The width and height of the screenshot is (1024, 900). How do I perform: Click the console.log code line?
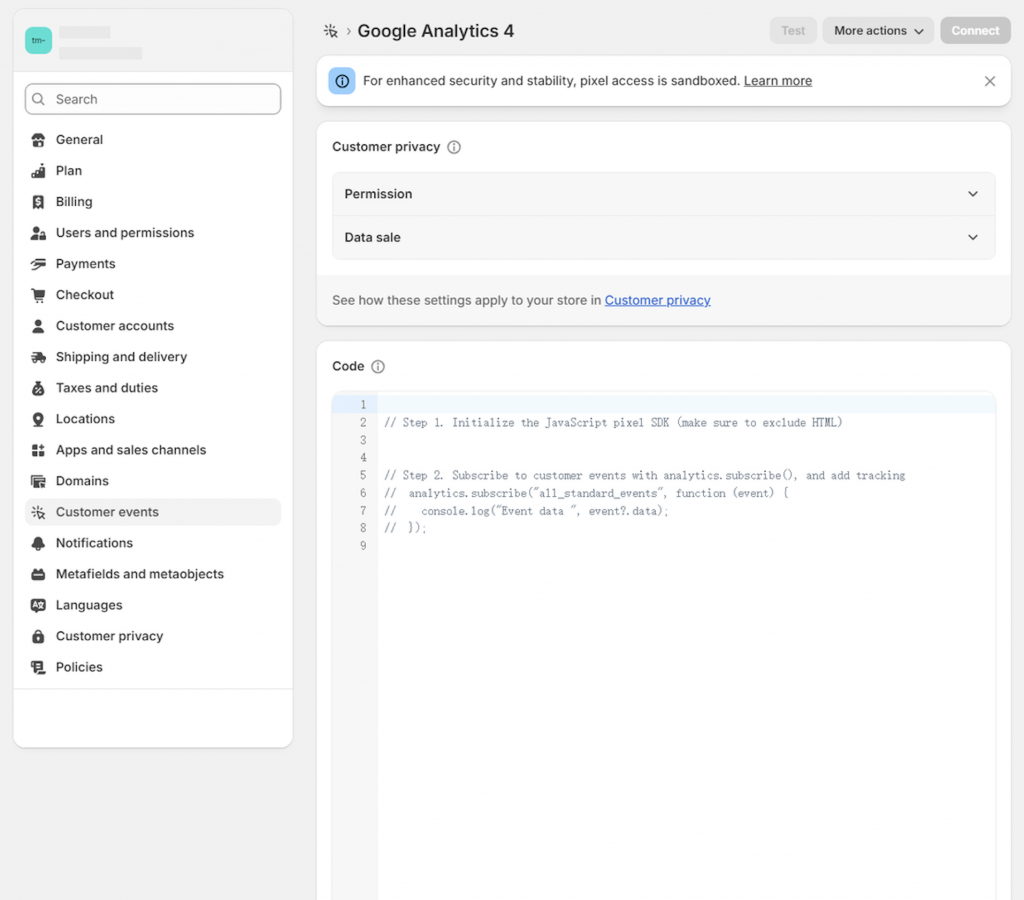[526, 511]
